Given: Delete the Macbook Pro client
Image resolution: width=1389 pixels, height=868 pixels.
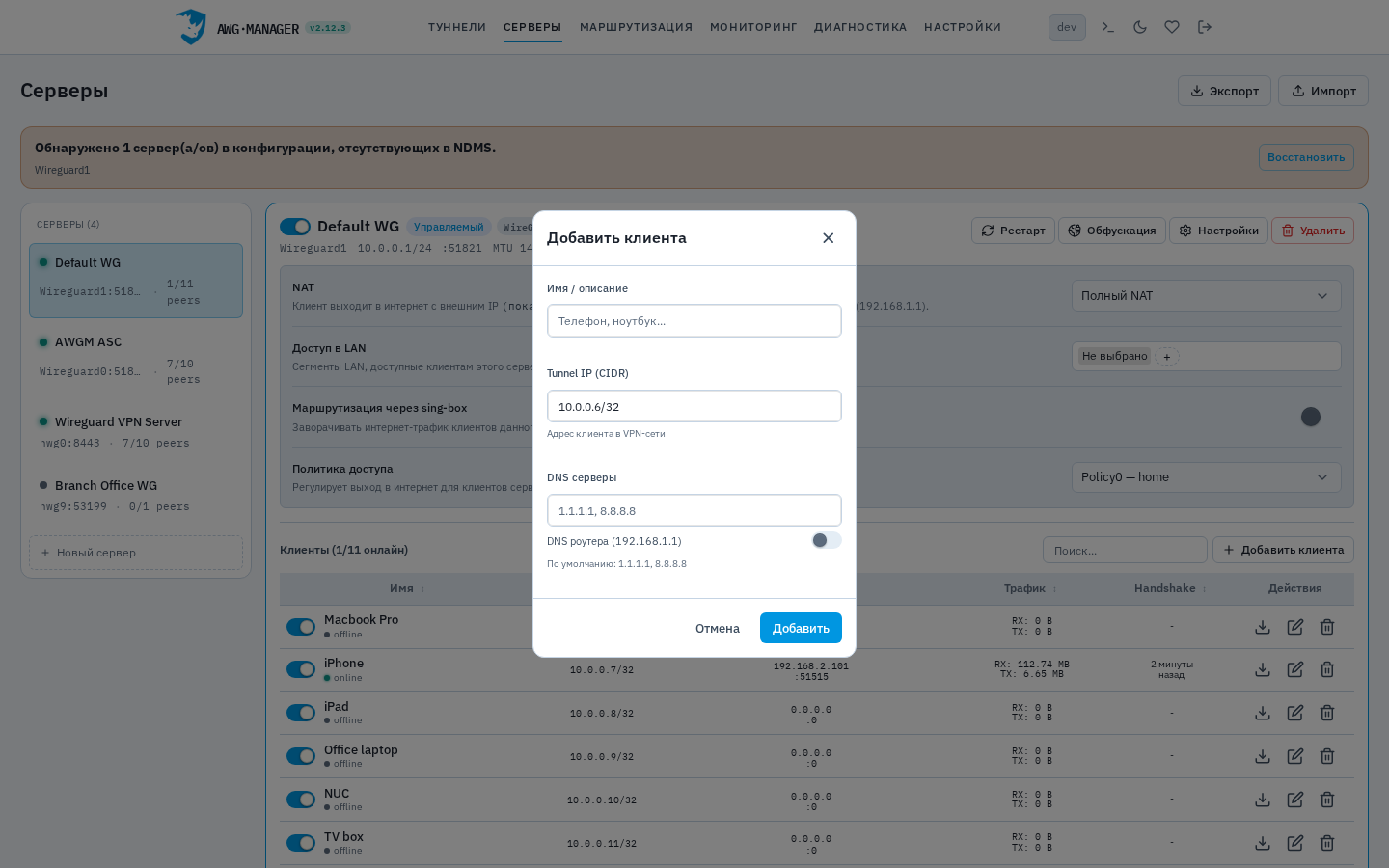Looking at the screenshot, I should coord(1327,627).
